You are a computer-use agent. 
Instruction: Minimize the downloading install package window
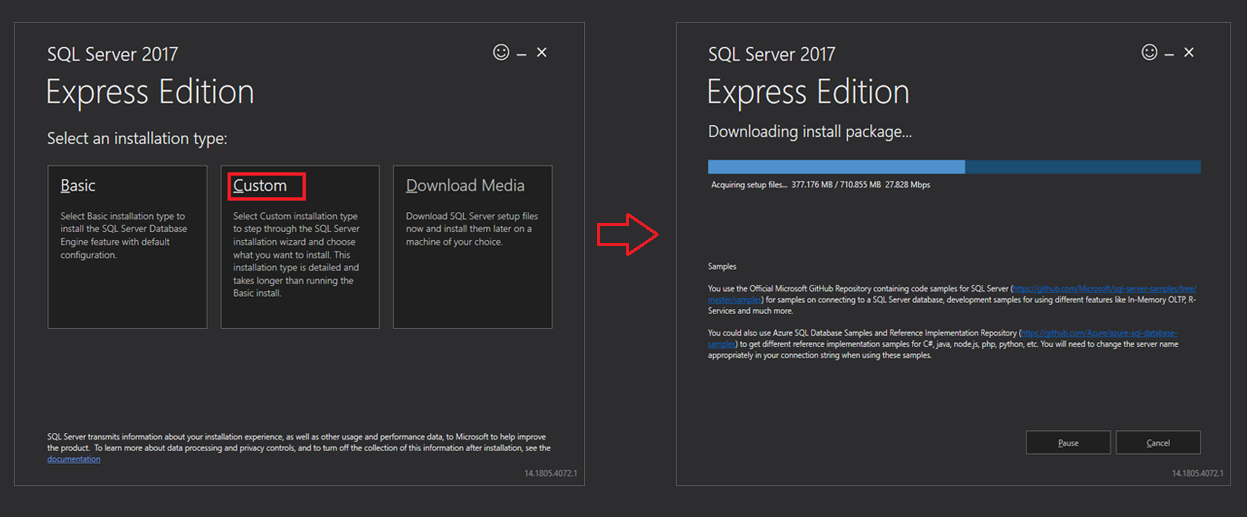[x=1169, y=53]
